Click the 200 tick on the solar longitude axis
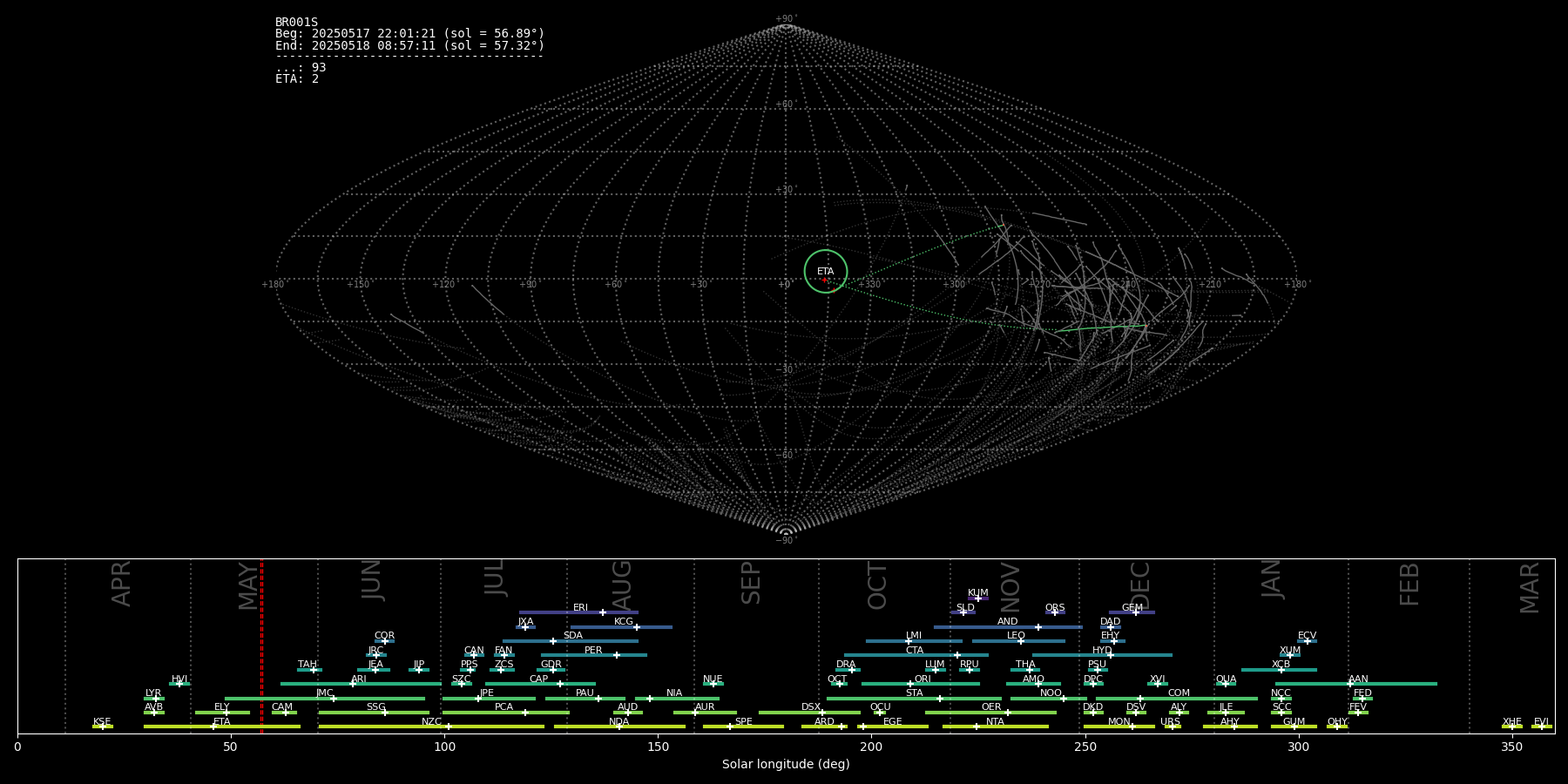The height and width of the screenshot is (784, 1568). pyautogui.click(x=871, y=747)
